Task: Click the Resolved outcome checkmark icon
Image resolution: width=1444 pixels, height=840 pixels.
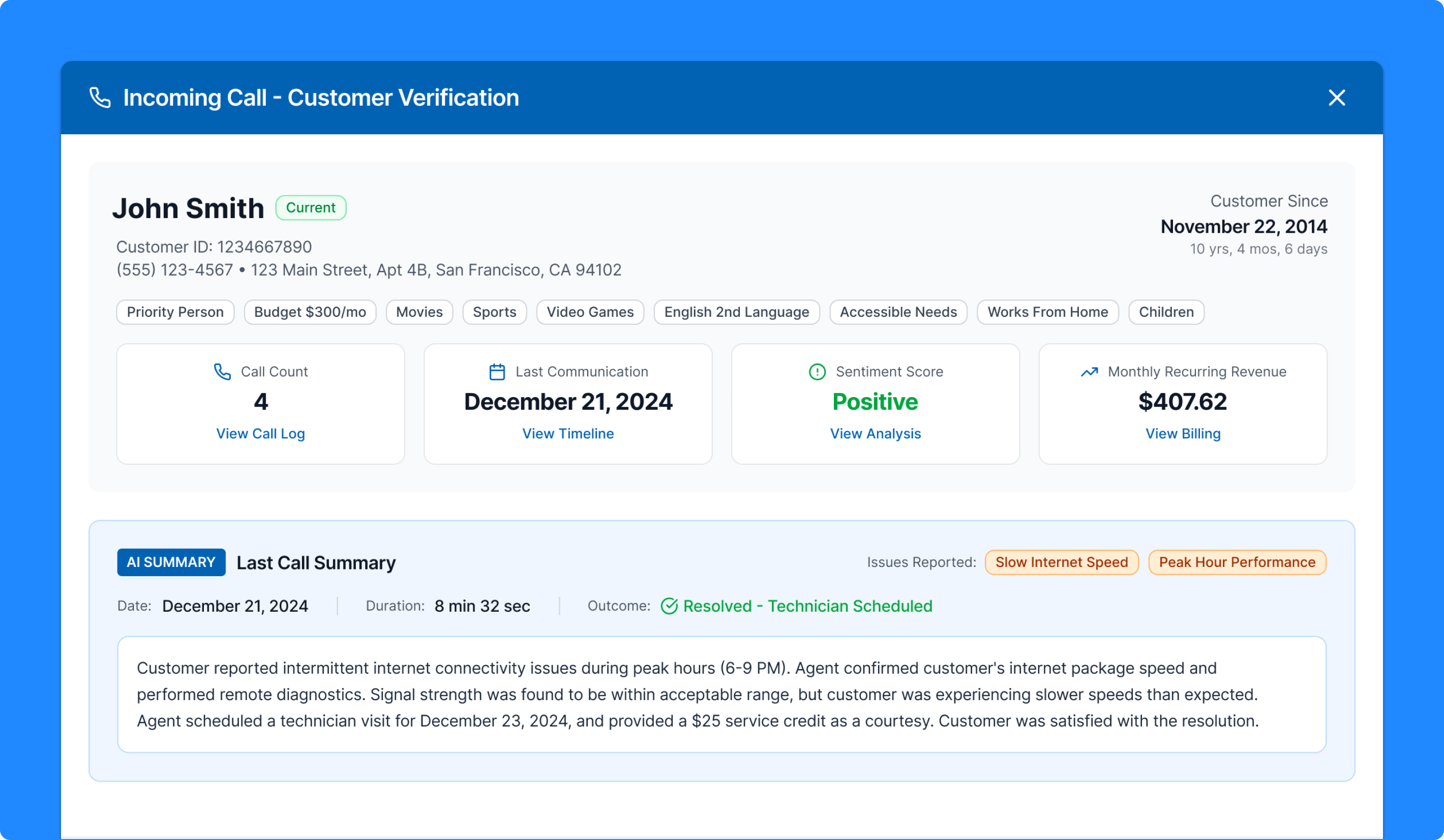Action: click(669, 606)
